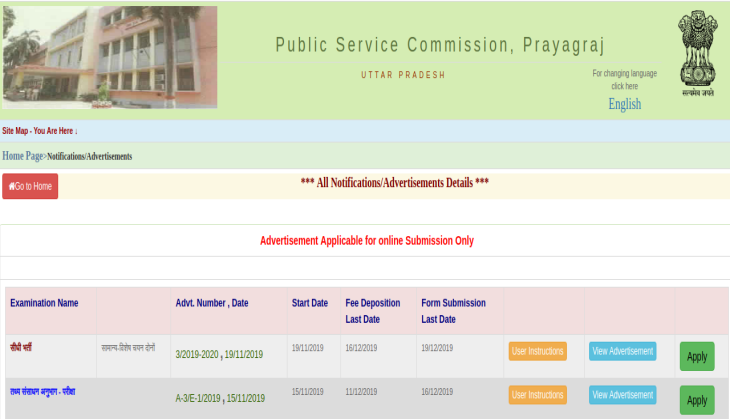This screenshot has width=730, height=419.
Task: Click the Site Map - You Are Here text
Action: coord(40,131)
